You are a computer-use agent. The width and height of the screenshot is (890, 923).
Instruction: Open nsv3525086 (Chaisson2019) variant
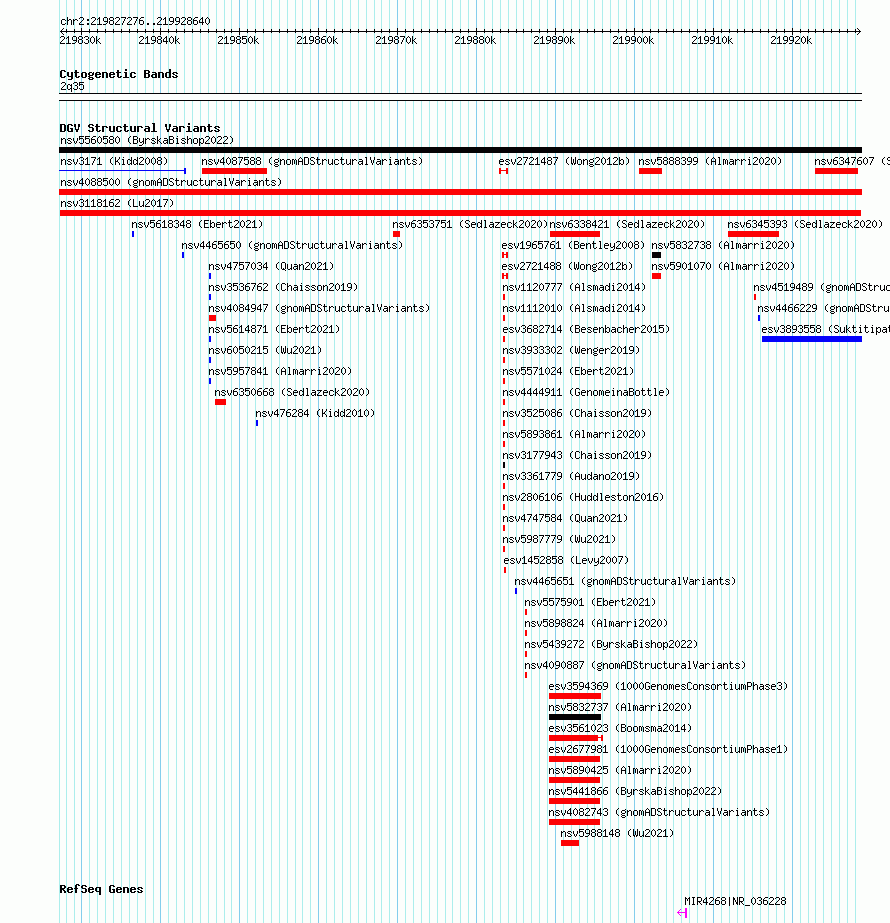point(577,413)
